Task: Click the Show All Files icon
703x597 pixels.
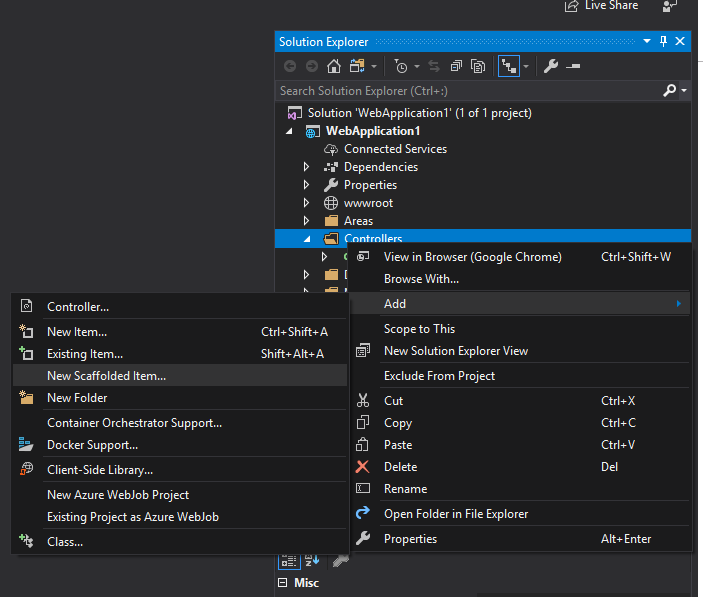Action: coord(478,66)
